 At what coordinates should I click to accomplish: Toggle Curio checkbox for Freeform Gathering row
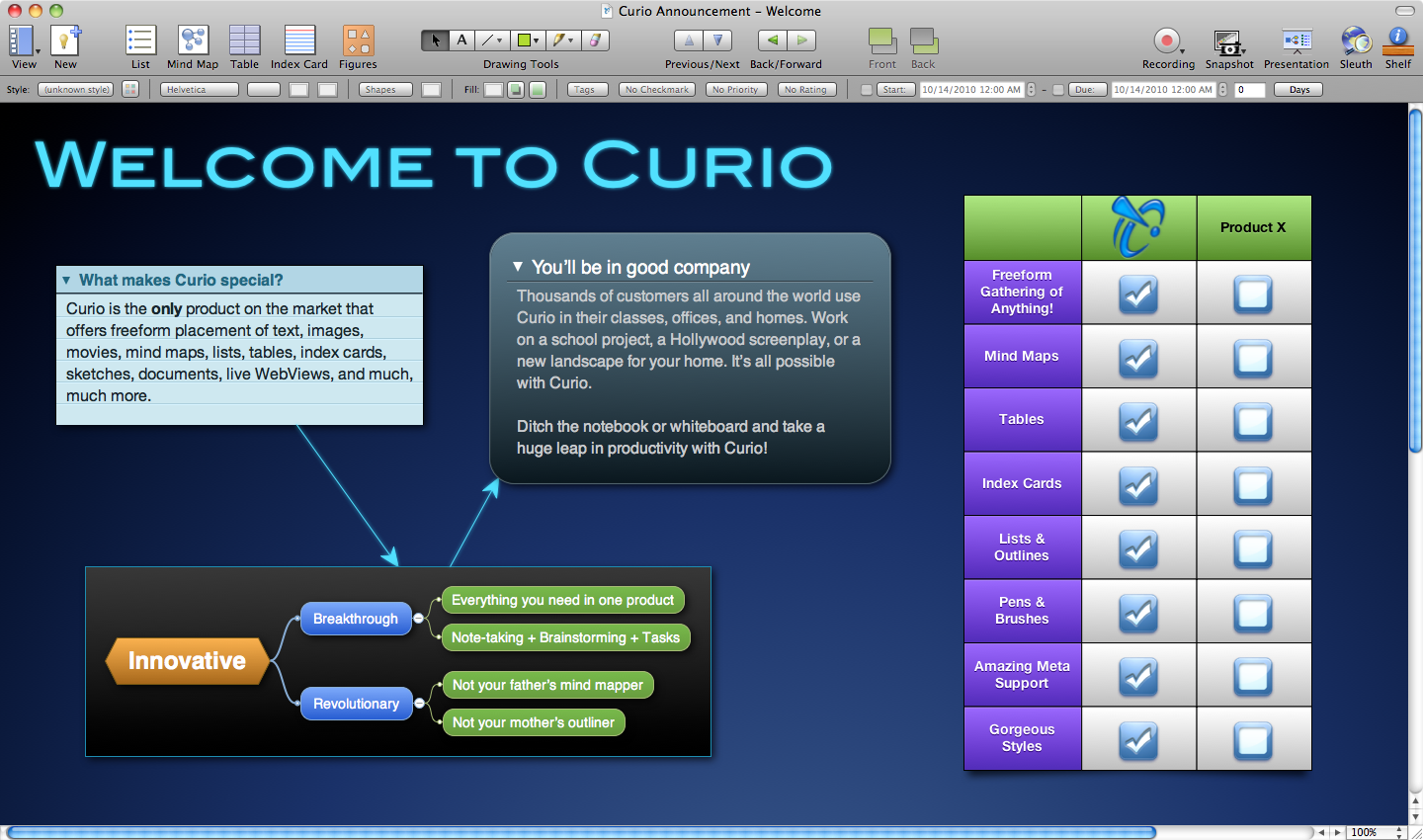(1138, 294)
